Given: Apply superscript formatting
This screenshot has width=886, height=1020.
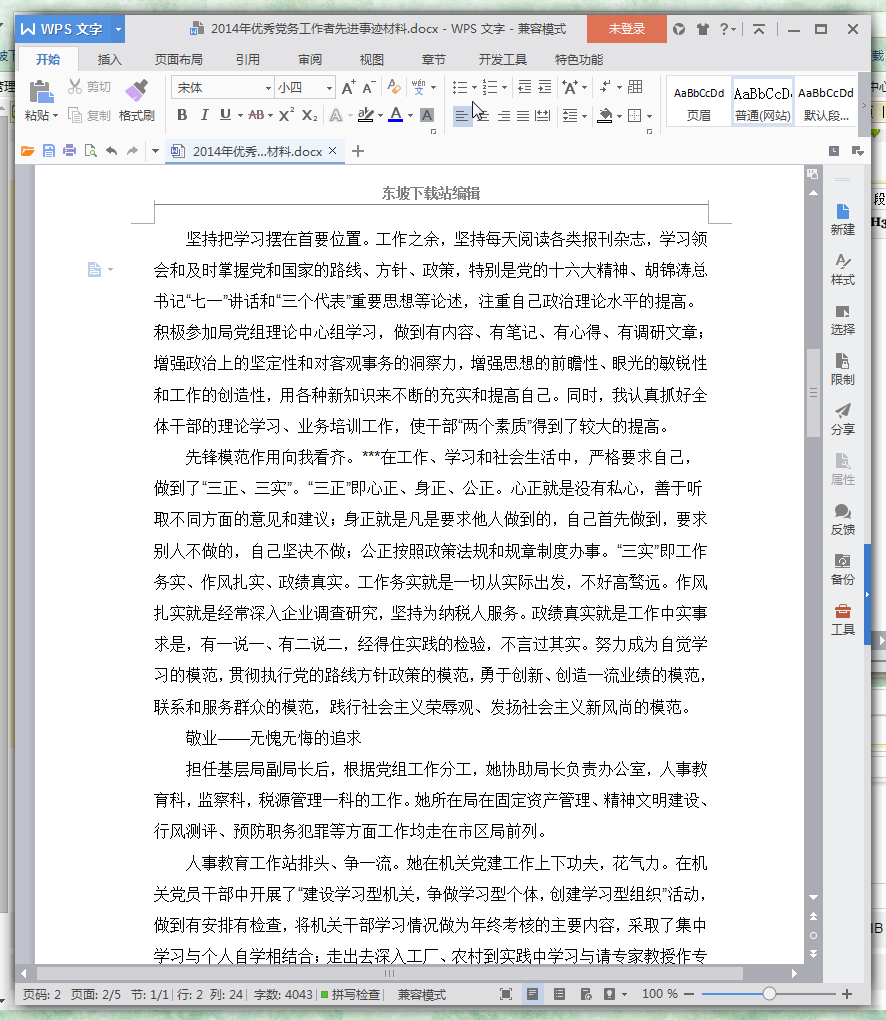Looking at the screenshot, I should pyautogui.click(x=286, y=115).
